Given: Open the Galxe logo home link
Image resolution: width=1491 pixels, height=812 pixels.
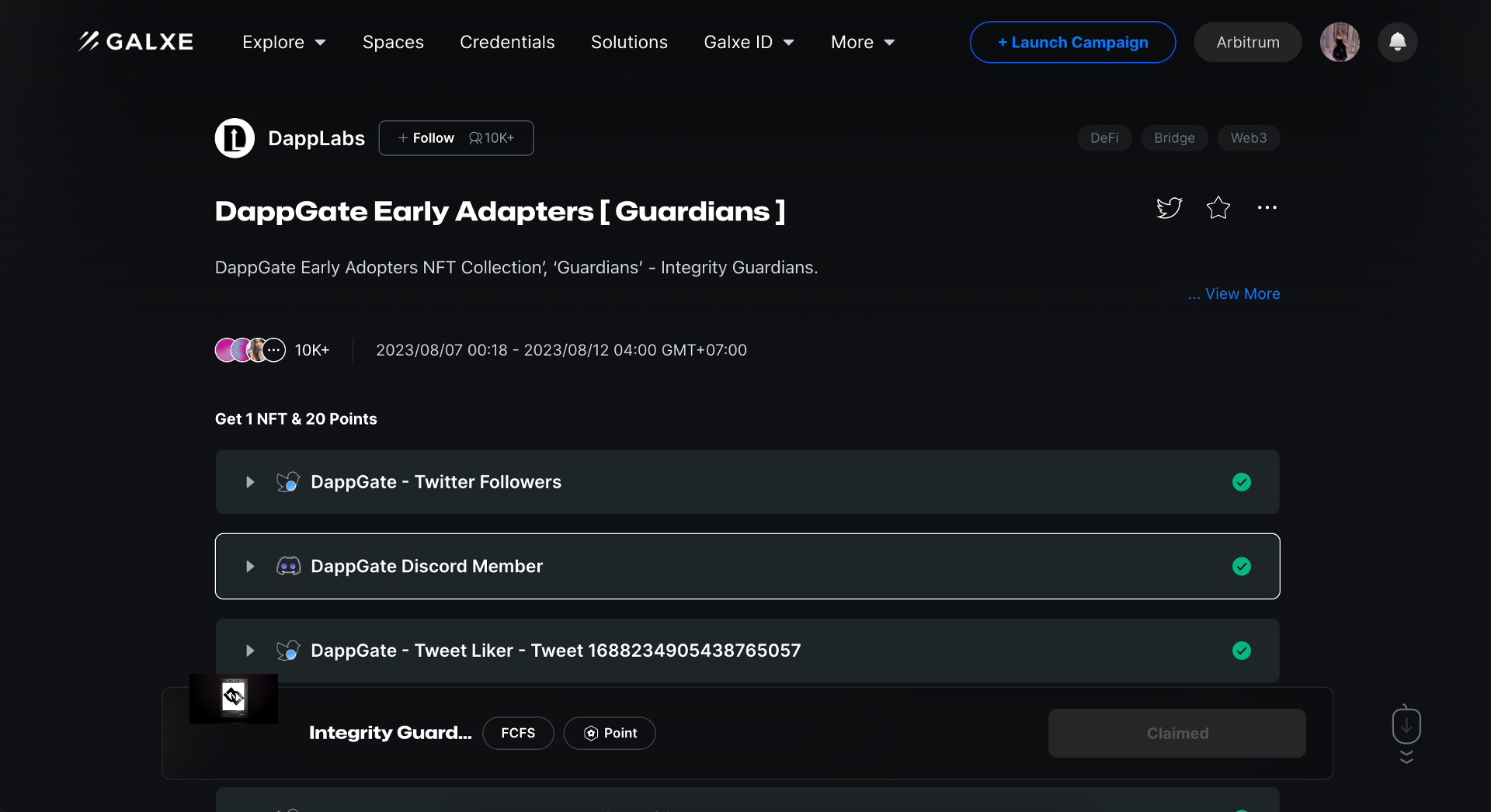Looking at the screenshot, I should 136,42.
